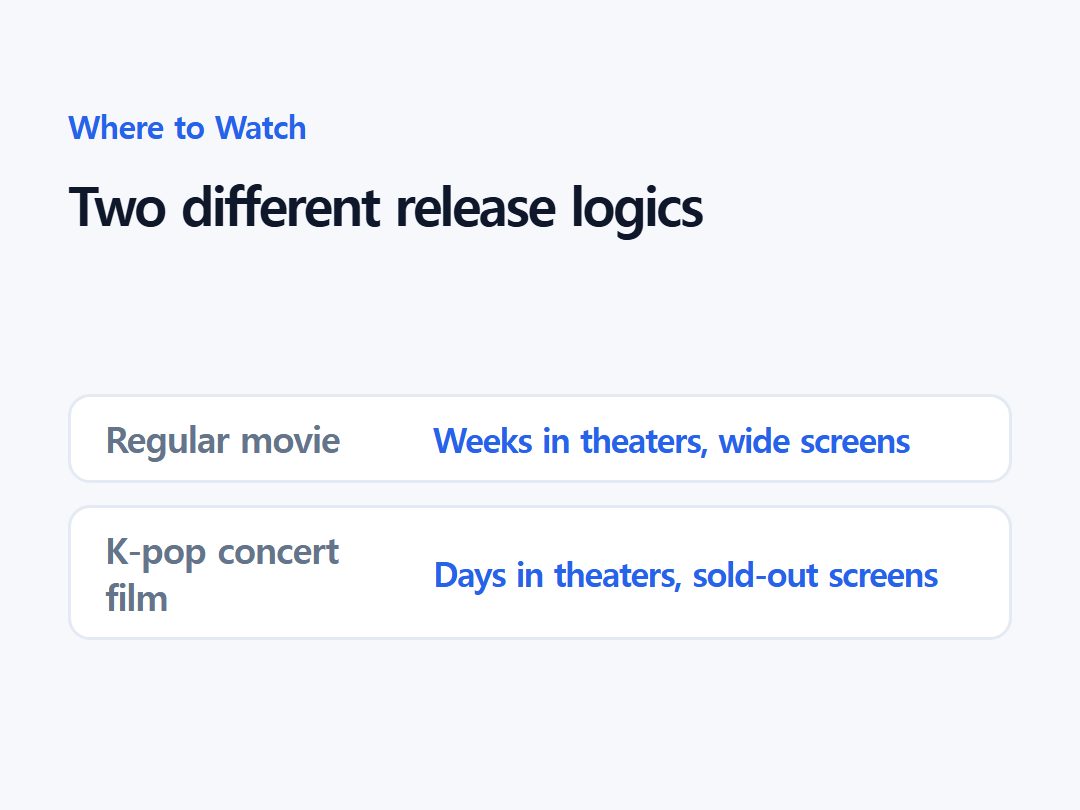Select 'Weeks in theaters, wide screens' text
The image size is (1080, 810).
672,441
